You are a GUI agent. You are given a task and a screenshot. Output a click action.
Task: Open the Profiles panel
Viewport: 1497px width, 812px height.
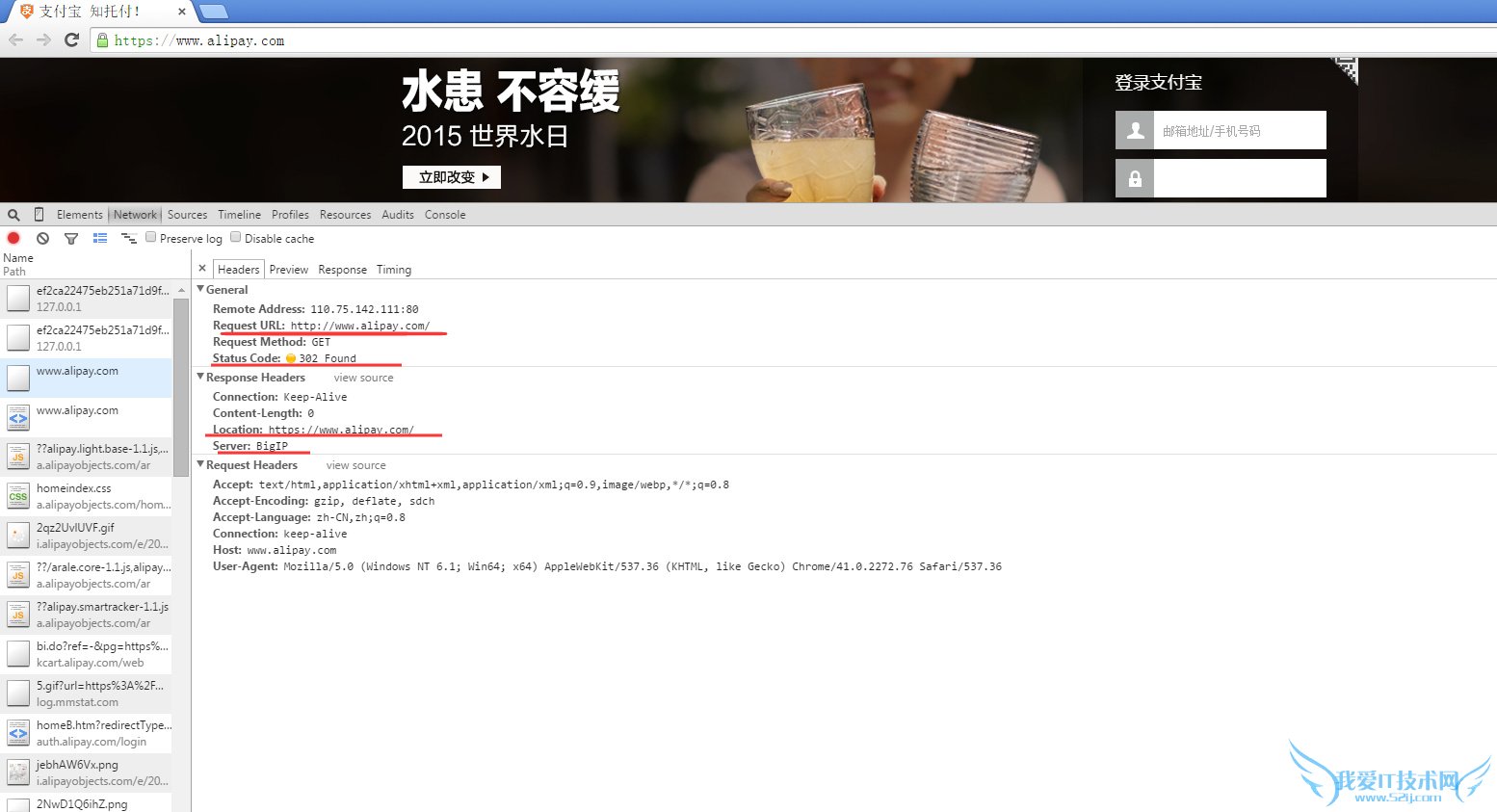point(290,215)
